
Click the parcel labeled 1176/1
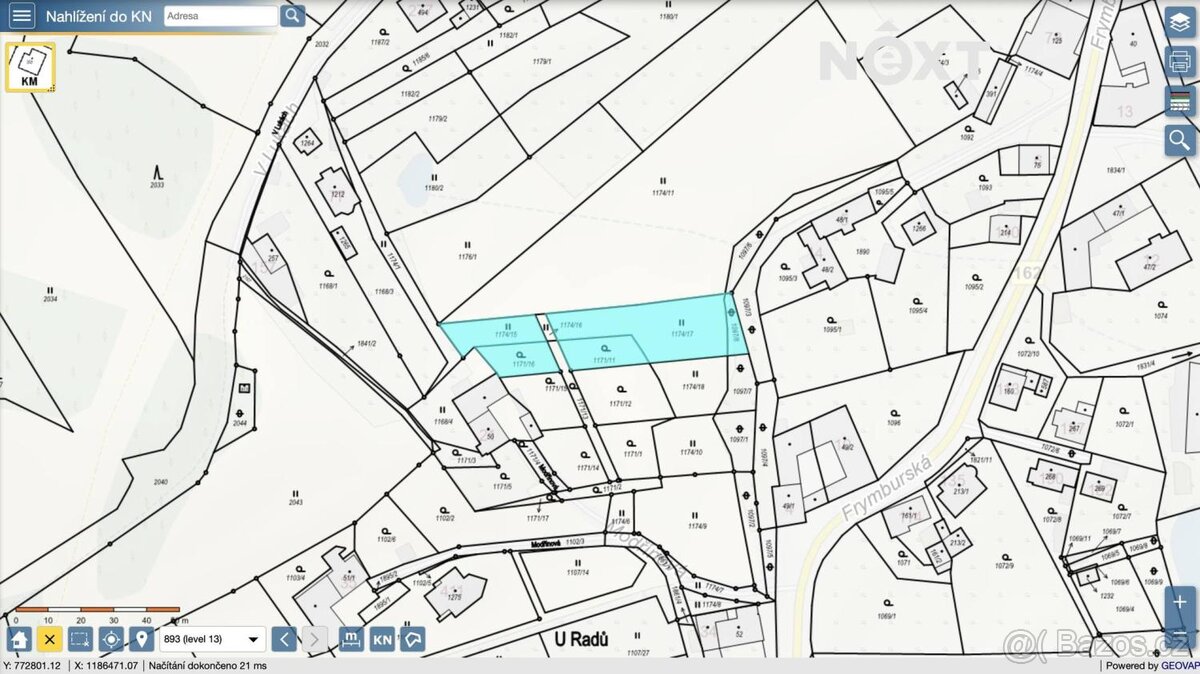click(467, 256)
